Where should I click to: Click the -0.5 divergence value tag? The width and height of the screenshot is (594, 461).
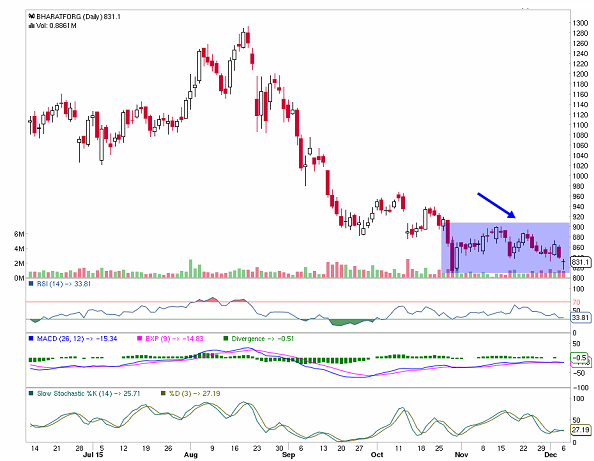tap(580, 357)
